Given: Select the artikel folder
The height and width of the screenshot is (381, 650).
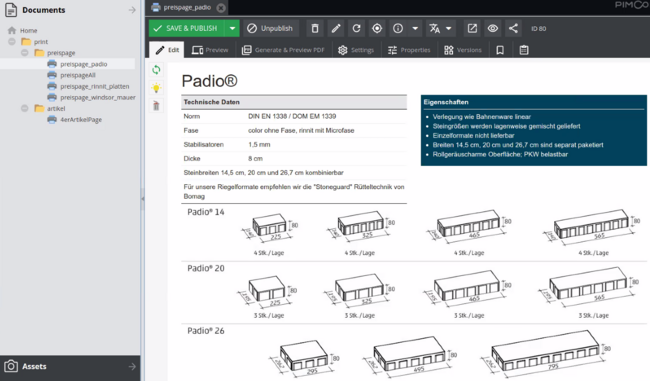Looking at the screenshot, I should pos(56,109).
